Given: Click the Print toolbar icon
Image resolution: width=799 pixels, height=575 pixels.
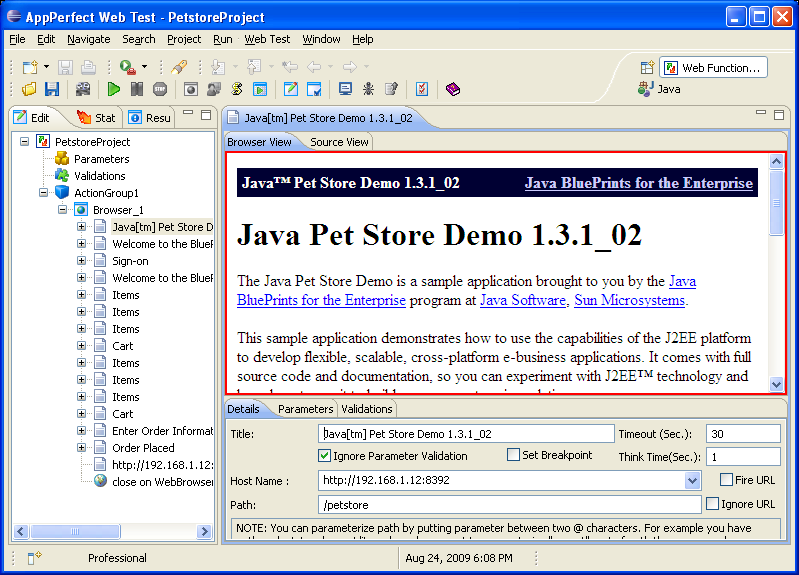Looking at the screenshot, I should (x=88, y=67).
